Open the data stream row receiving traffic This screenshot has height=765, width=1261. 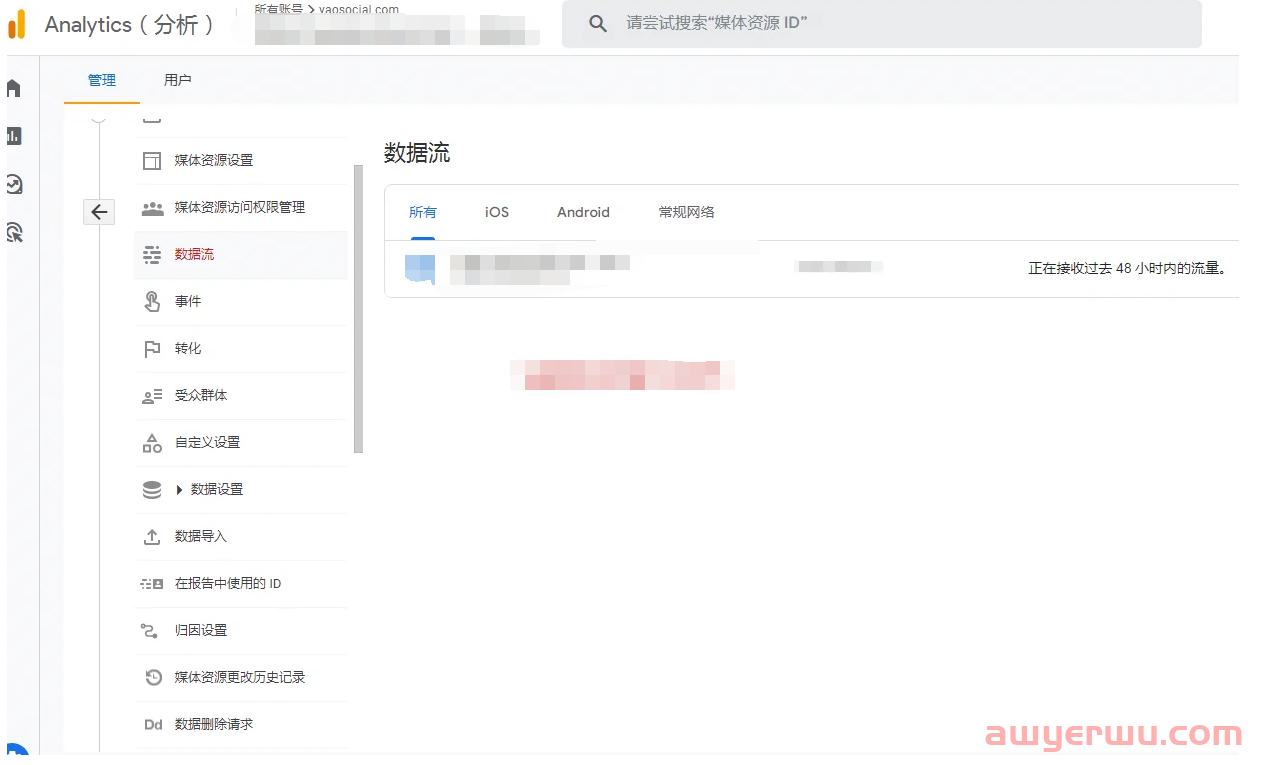(x=811, y=269)
